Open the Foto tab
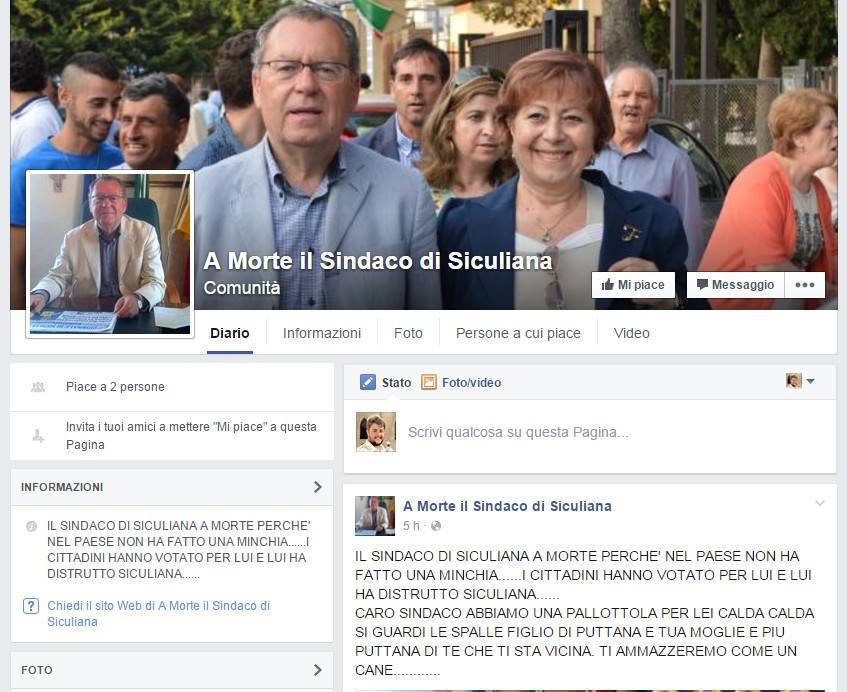The height and width of the screenshot is (692, 847). (408, 333)
